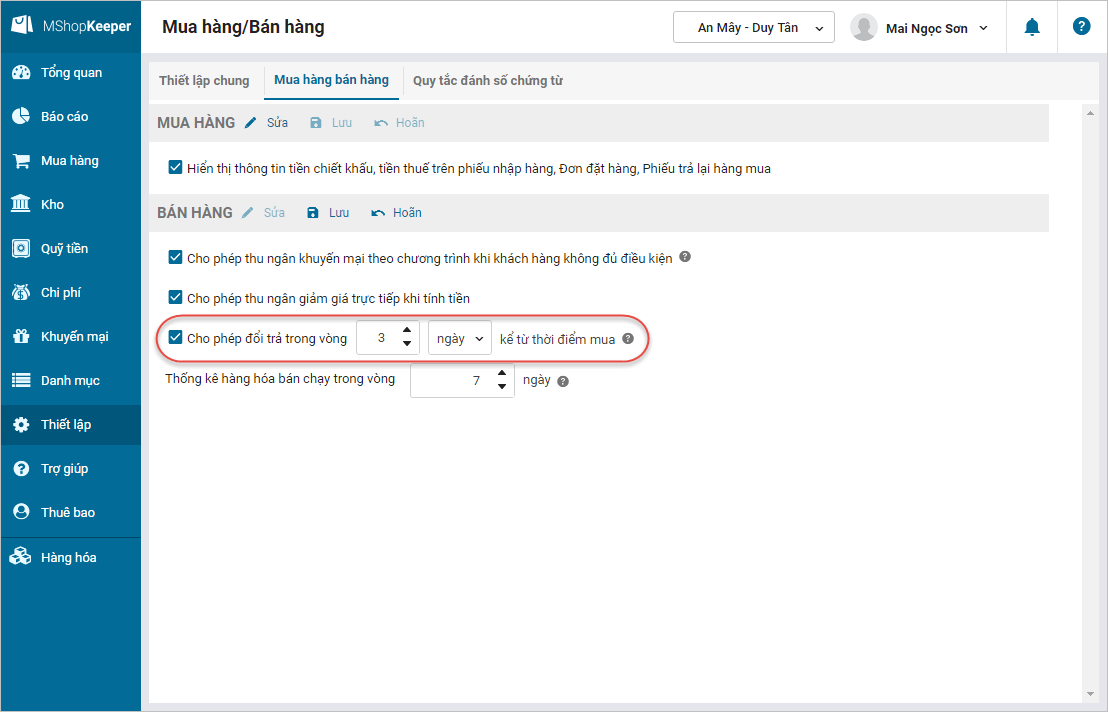
Task: Switch to Thiết lập chung tab
Action: pos(204,81)
